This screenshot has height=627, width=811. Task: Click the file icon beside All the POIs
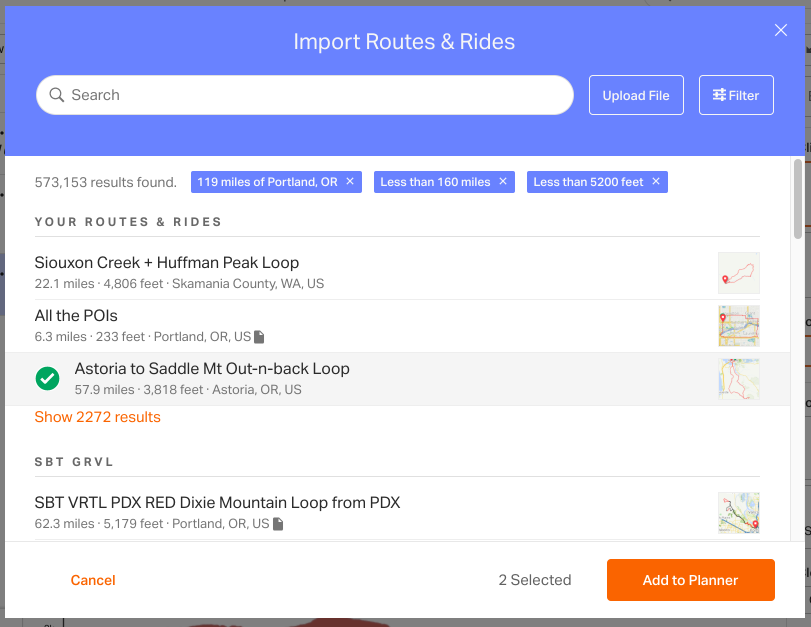pos(259,337)
